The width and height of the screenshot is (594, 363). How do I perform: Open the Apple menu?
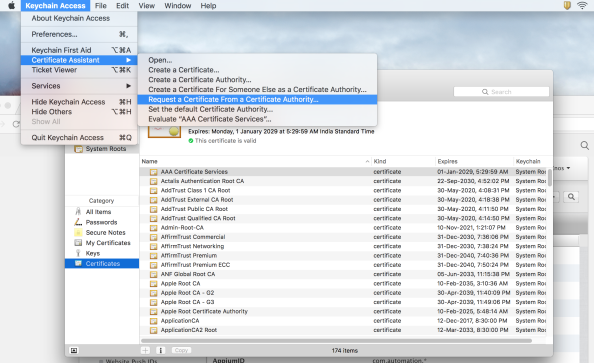(12, 6)
